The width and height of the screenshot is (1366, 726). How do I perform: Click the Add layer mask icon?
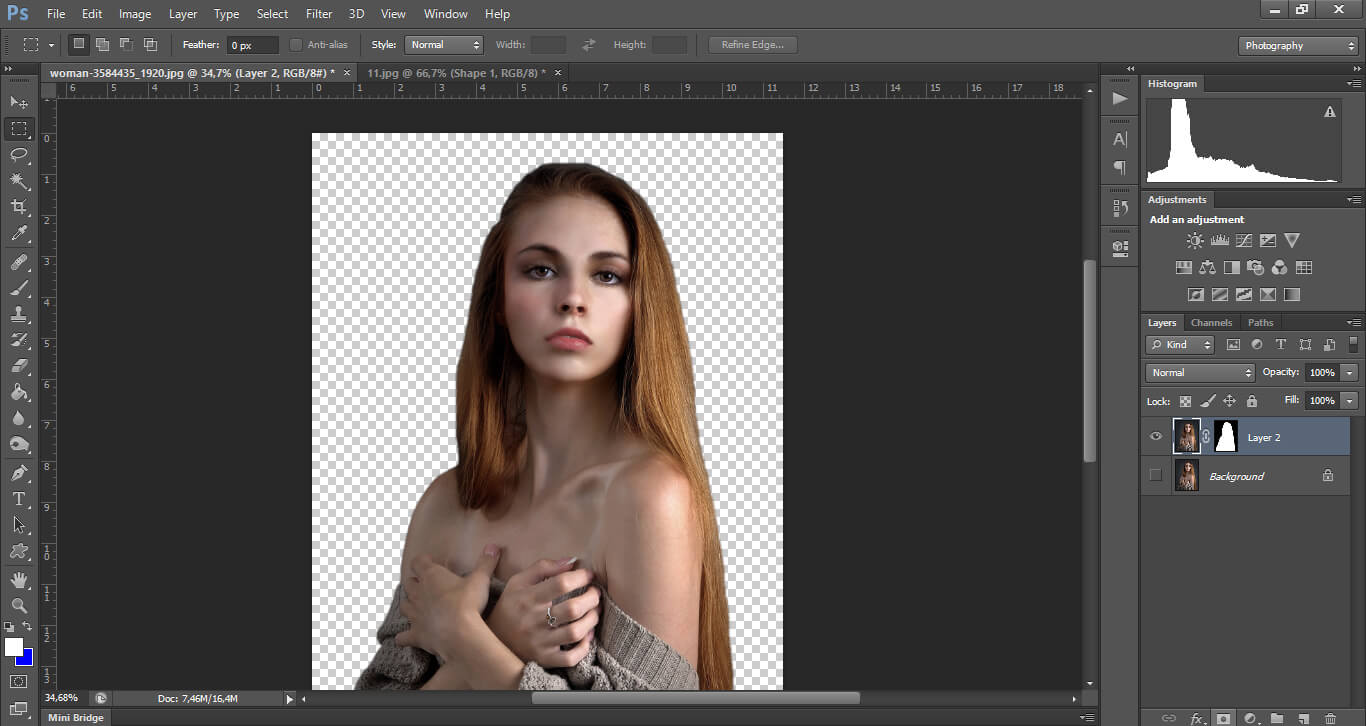pos(1223,718)
